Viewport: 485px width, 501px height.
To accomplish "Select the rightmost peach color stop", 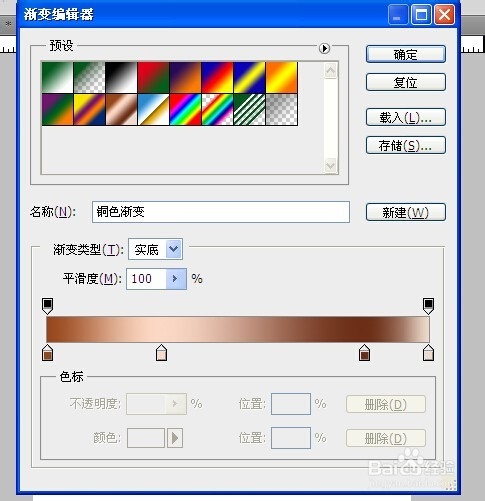I will pyautogui.click(x=428, y=353).
